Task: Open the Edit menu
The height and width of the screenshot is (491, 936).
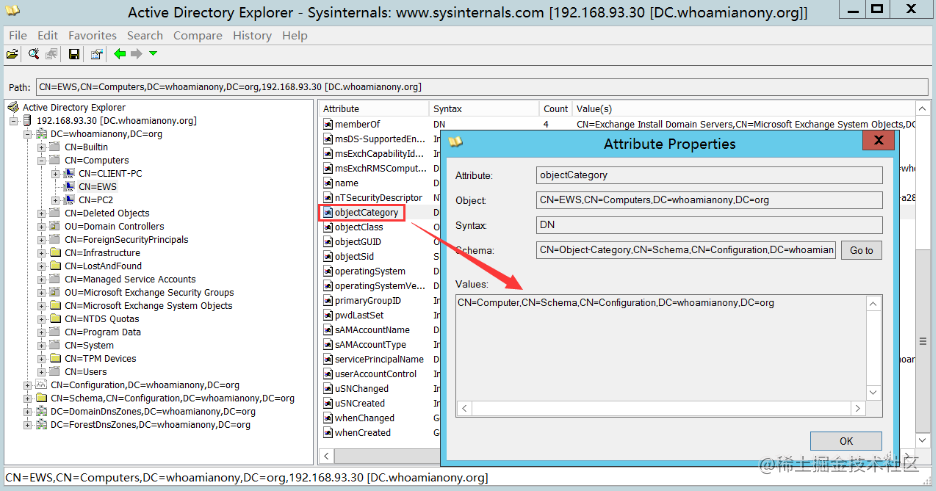Action: pyautogui.click(x=47, y=36)
